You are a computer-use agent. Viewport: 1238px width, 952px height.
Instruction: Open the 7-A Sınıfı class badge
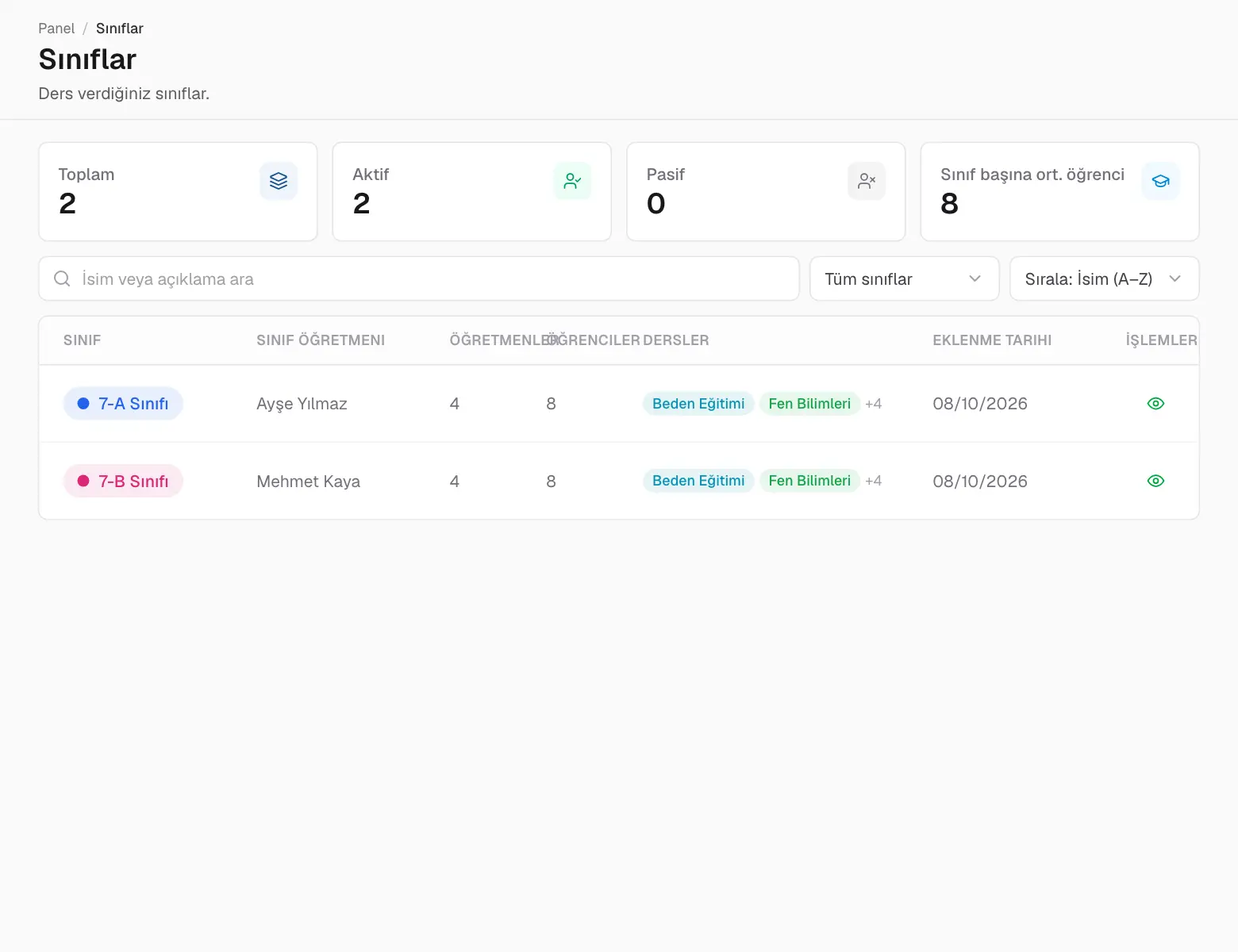pyautogui.click(x=123, y=404)
